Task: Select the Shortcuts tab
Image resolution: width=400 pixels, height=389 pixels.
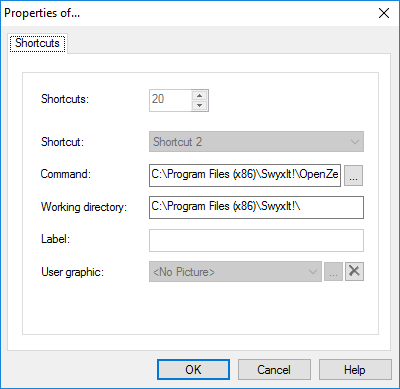Action: (37, 43)
